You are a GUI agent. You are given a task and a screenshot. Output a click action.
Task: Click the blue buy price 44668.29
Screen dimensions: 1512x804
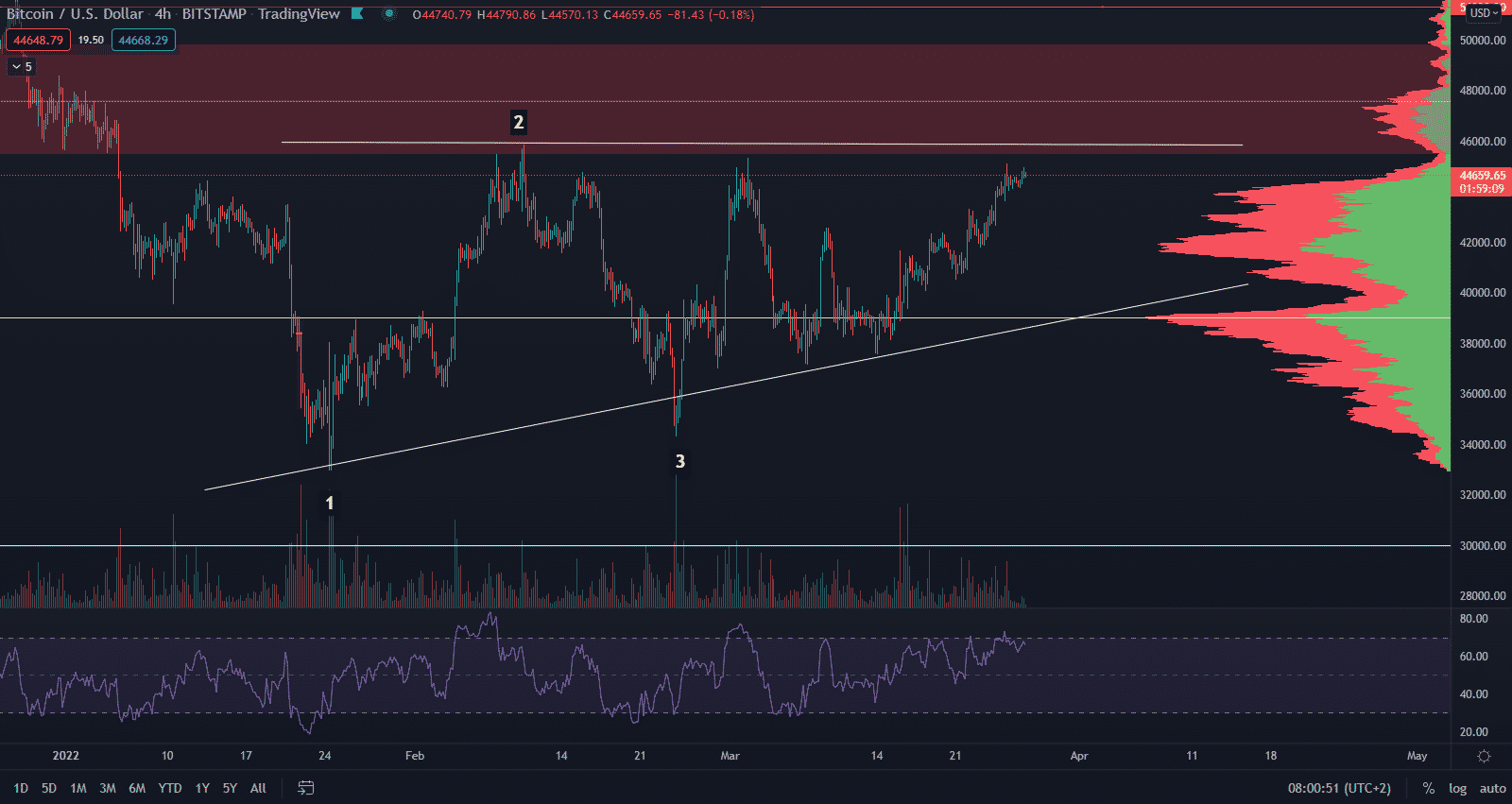click(x=143, y=41)
